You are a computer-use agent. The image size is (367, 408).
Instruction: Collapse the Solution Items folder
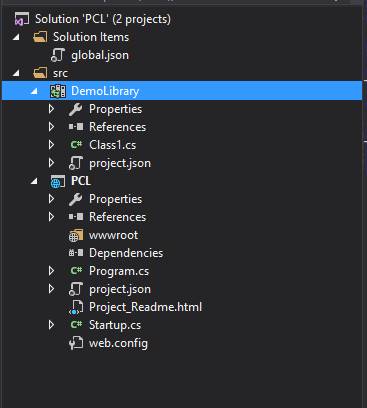click(16, 37)
